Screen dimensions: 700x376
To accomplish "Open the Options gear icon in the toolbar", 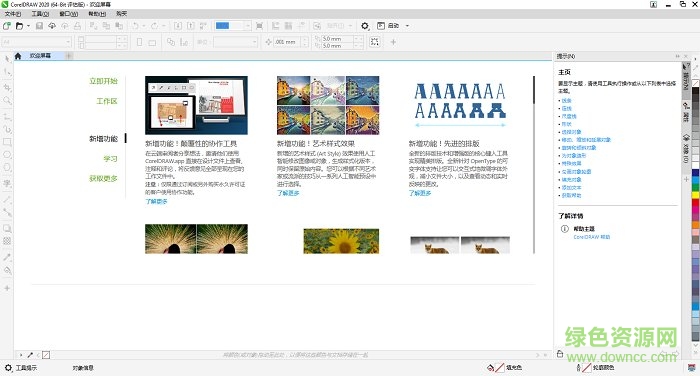I will 365,26.
